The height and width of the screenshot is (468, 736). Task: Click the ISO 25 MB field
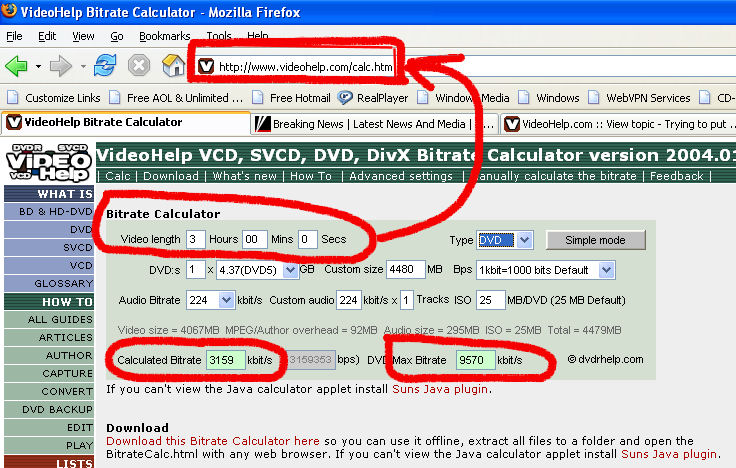[x=491, y=300]
